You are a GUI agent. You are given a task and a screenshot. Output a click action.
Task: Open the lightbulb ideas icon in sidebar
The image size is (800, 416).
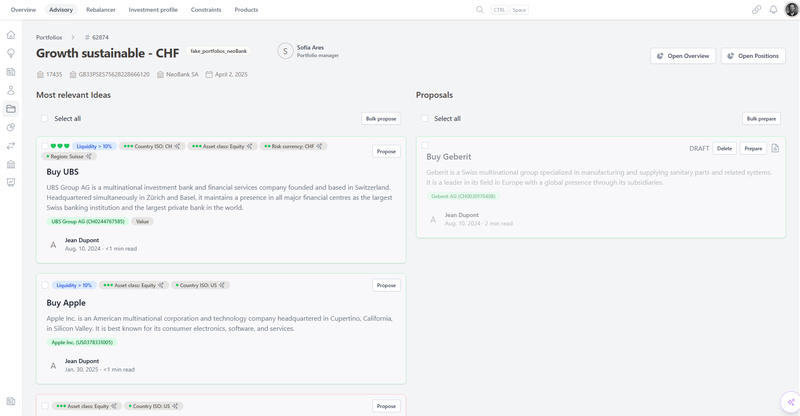tap(11, 54)
